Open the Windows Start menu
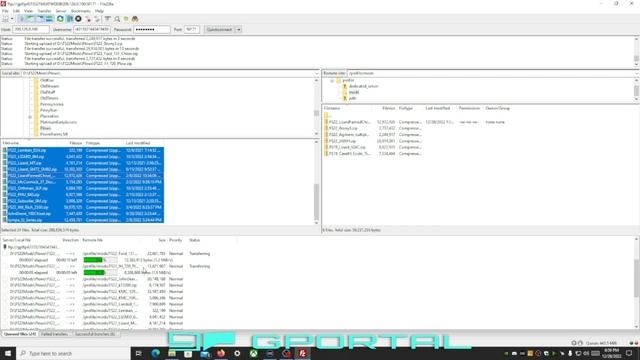Viewport: 640px width, 360px height. coord(8,353)
